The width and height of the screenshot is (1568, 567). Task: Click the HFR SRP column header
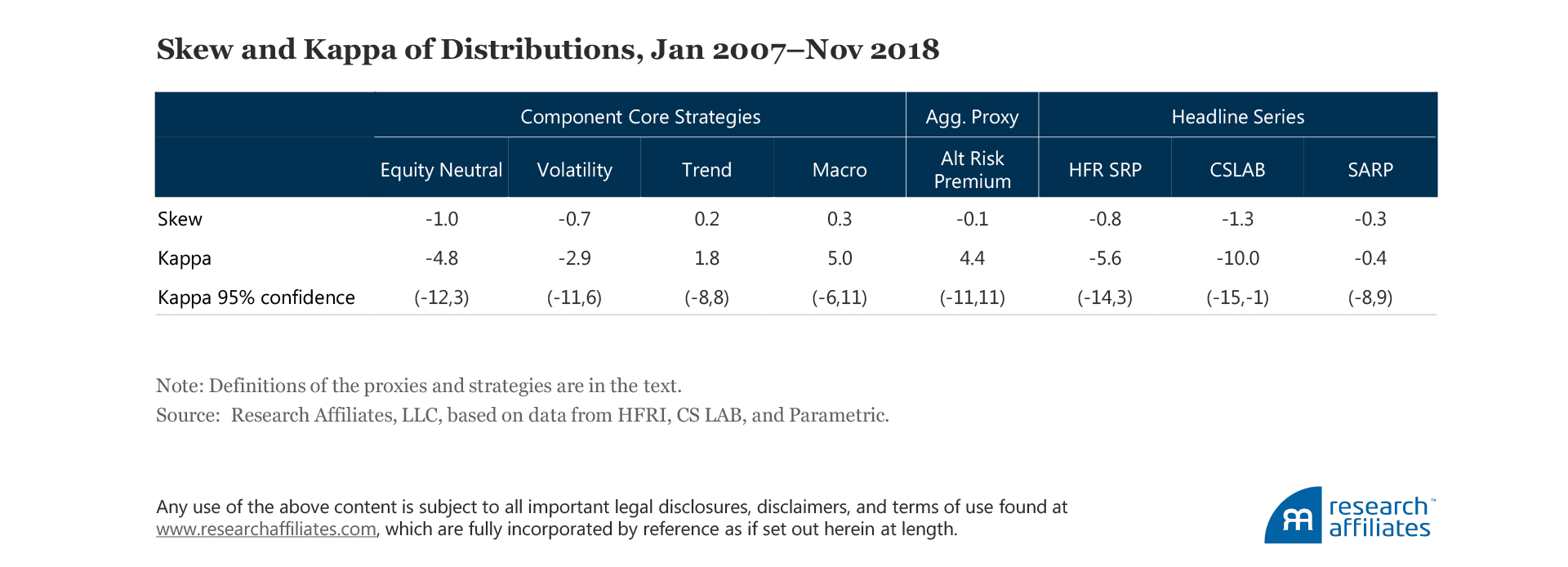[x=1105, y=170]
